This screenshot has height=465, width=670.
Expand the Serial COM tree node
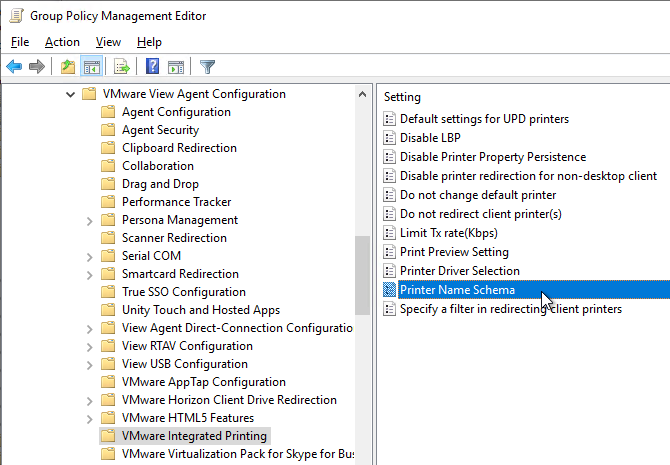(x=89, y=257)
